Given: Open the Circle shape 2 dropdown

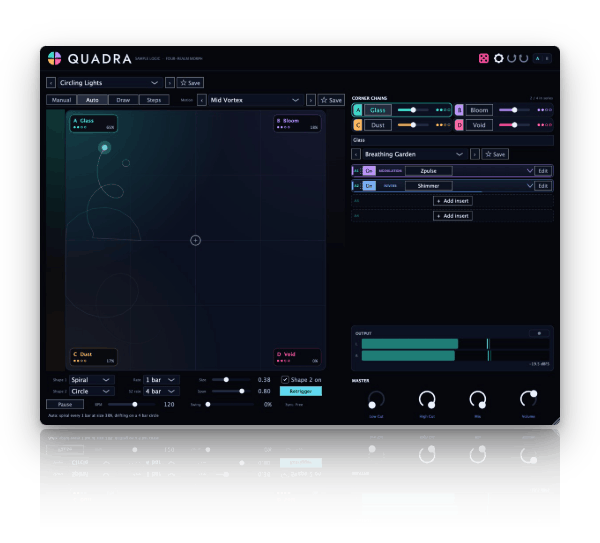Looking at the screenshot, I should pyautogui.click(x=91, y=391).
